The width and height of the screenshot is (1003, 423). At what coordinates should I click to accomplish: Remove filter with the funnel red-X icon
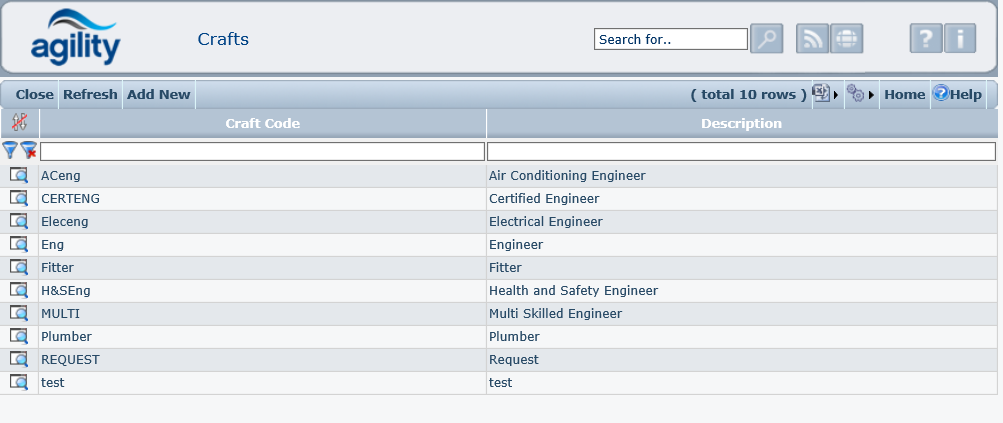coord(29,151)
